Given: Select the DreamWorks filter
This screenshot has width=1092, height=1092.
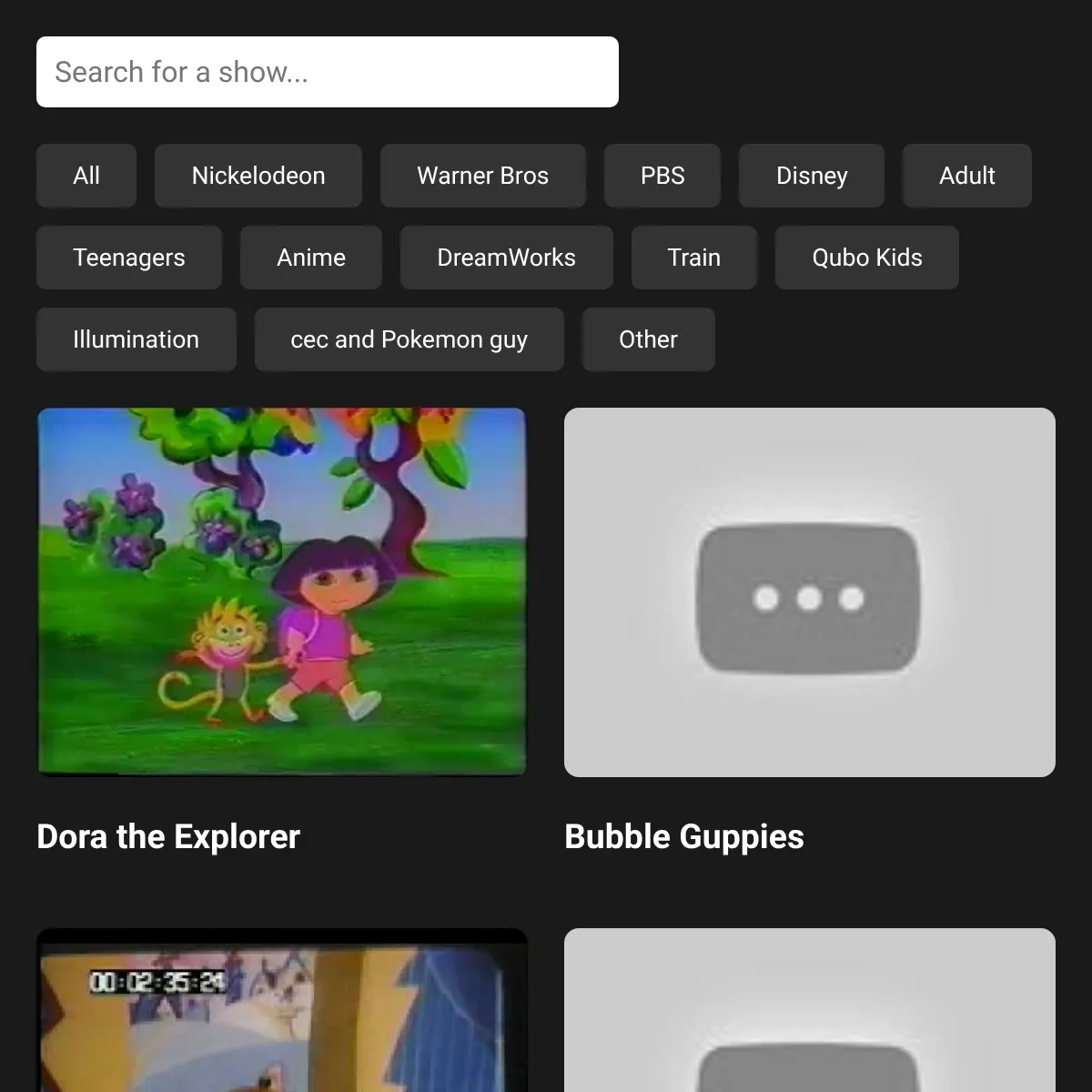Looking at the screenshot, I should point(507,258).
